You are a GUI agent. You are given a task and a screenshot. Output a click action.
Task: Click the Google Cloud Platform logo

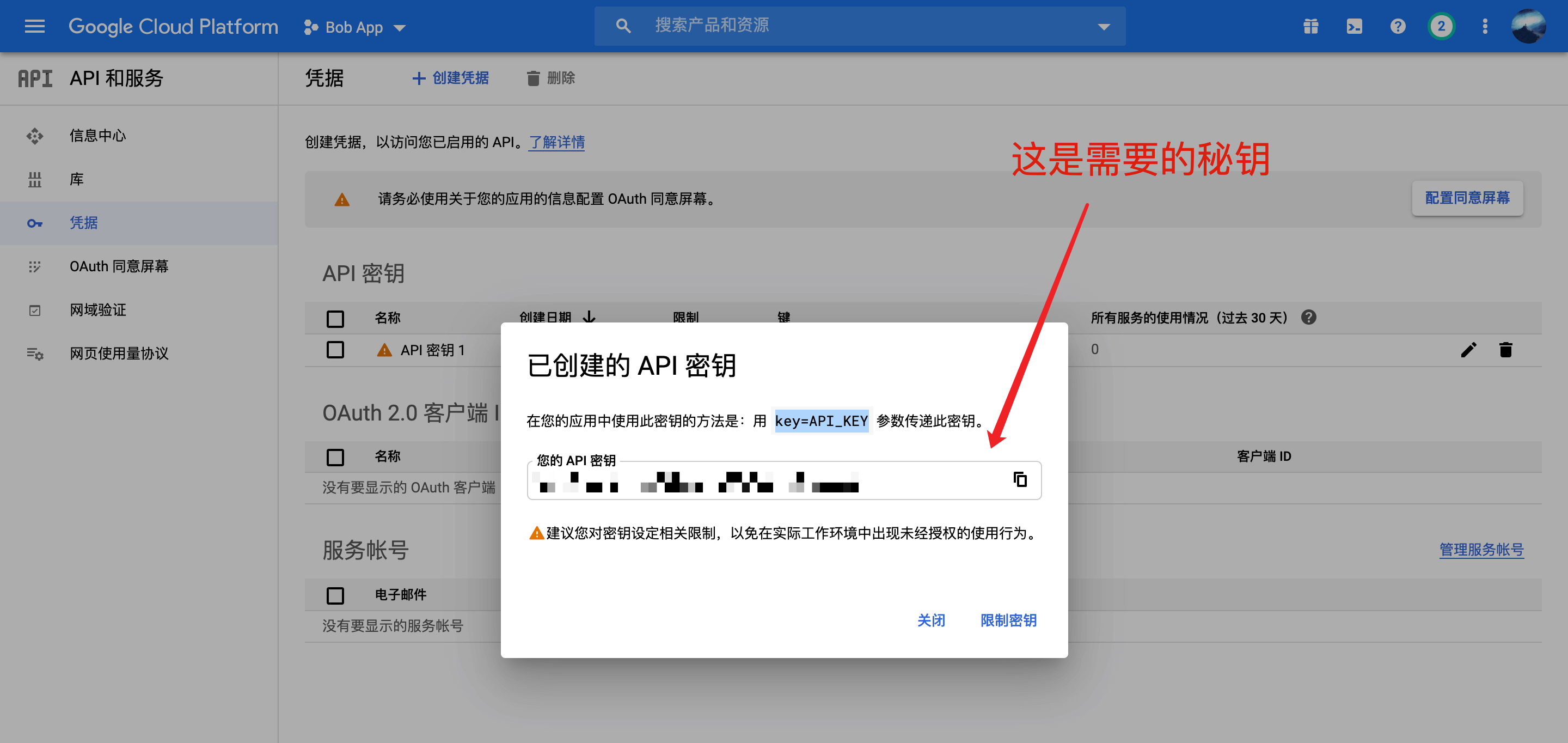point(173,26)
